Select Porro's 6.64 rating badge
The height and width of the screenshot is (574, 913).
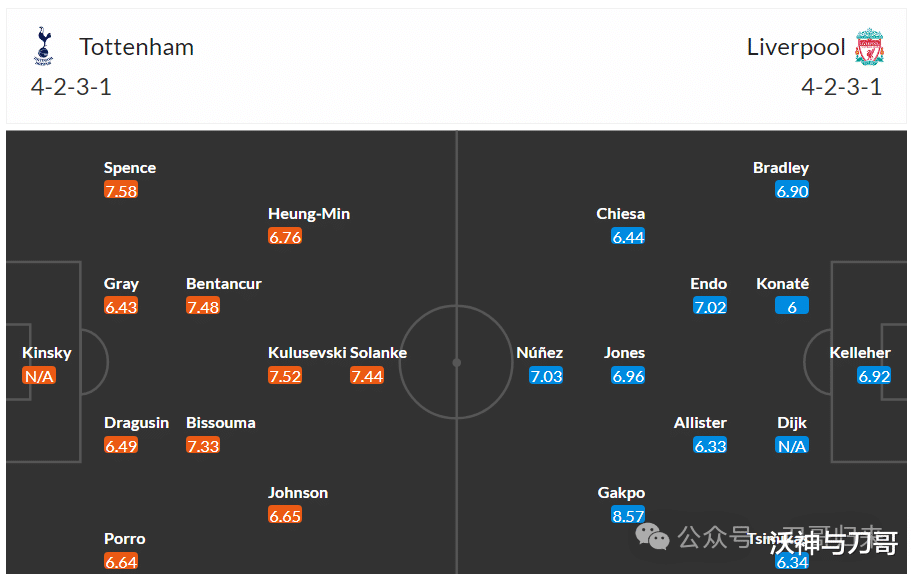coord(121,562)
